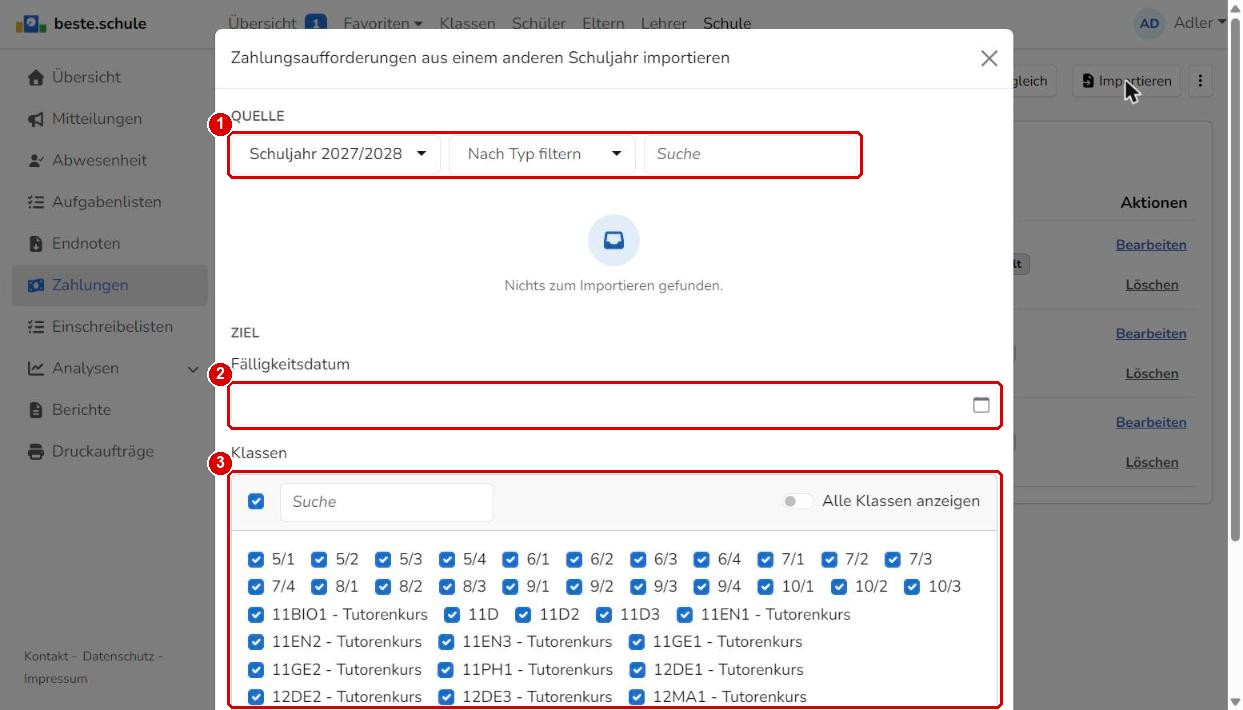Viewport: 1243px width, 710px height.
Task: Click the Abwesenheit person icon
Action: click(36, 160)
